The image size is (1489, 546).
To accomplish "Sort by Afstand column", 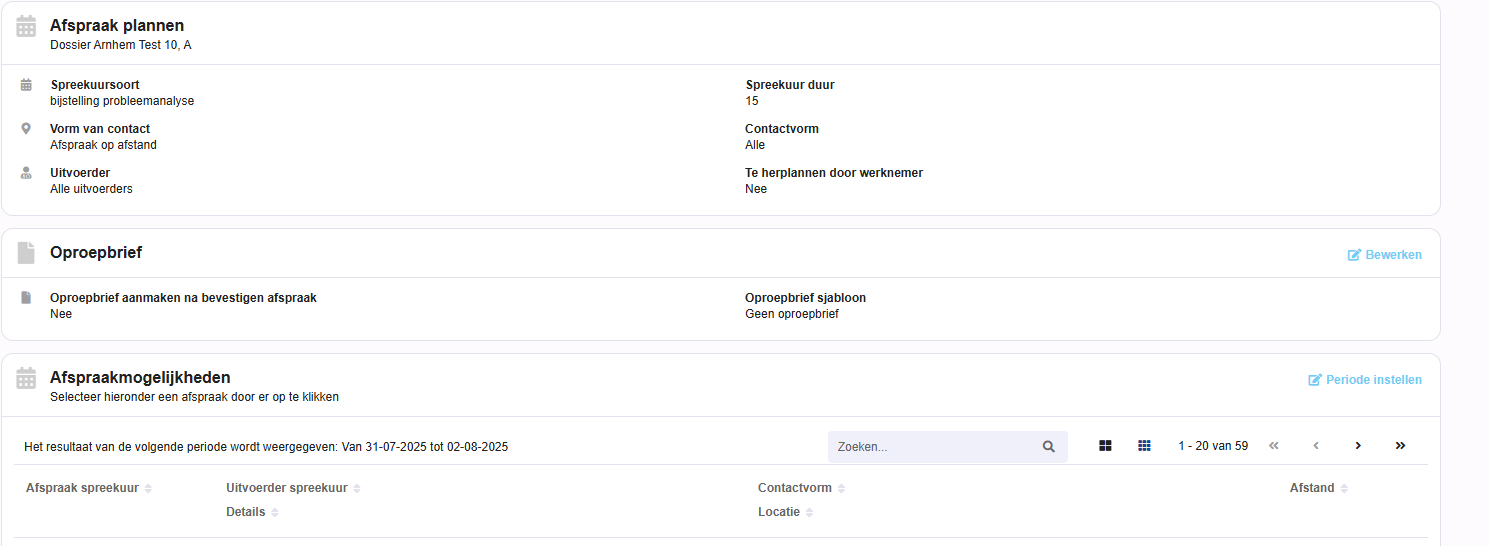I will click(x=1318, y=488).
